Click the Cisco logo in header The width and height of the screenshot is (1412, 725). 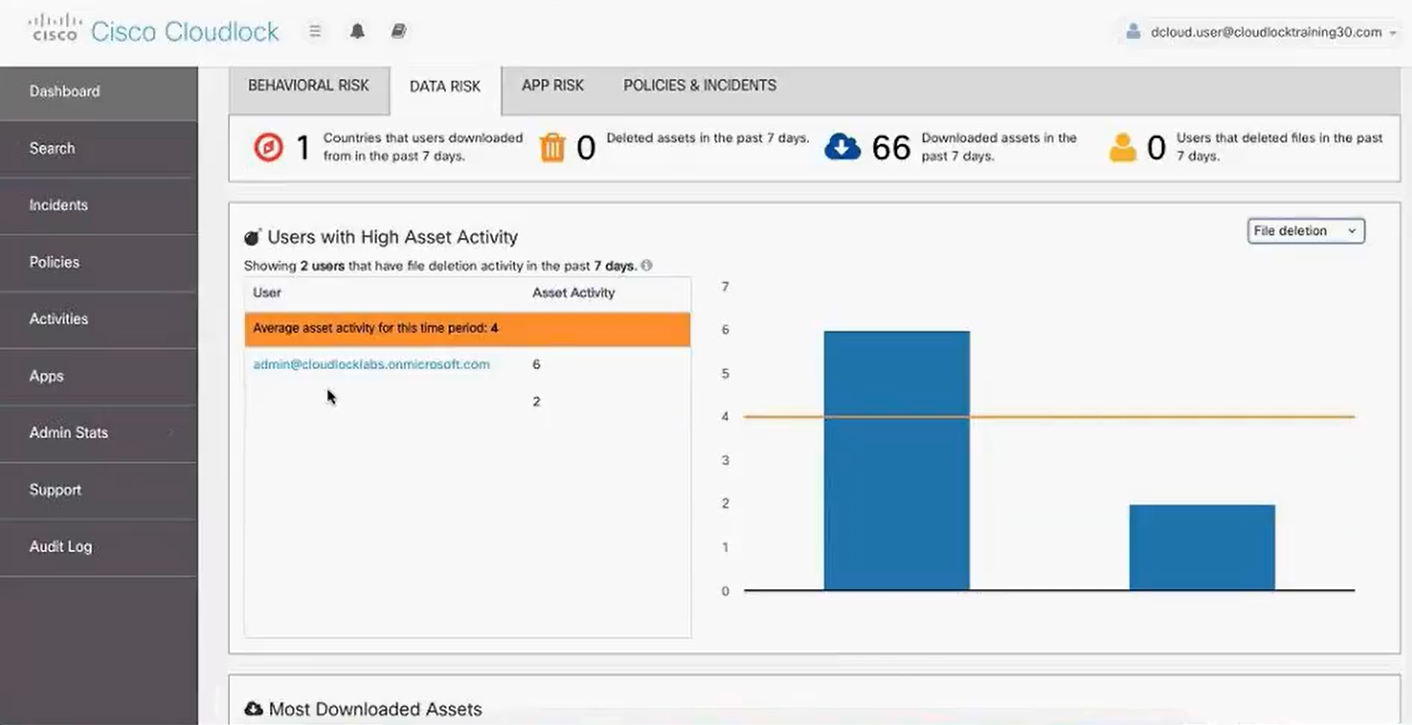54,29
